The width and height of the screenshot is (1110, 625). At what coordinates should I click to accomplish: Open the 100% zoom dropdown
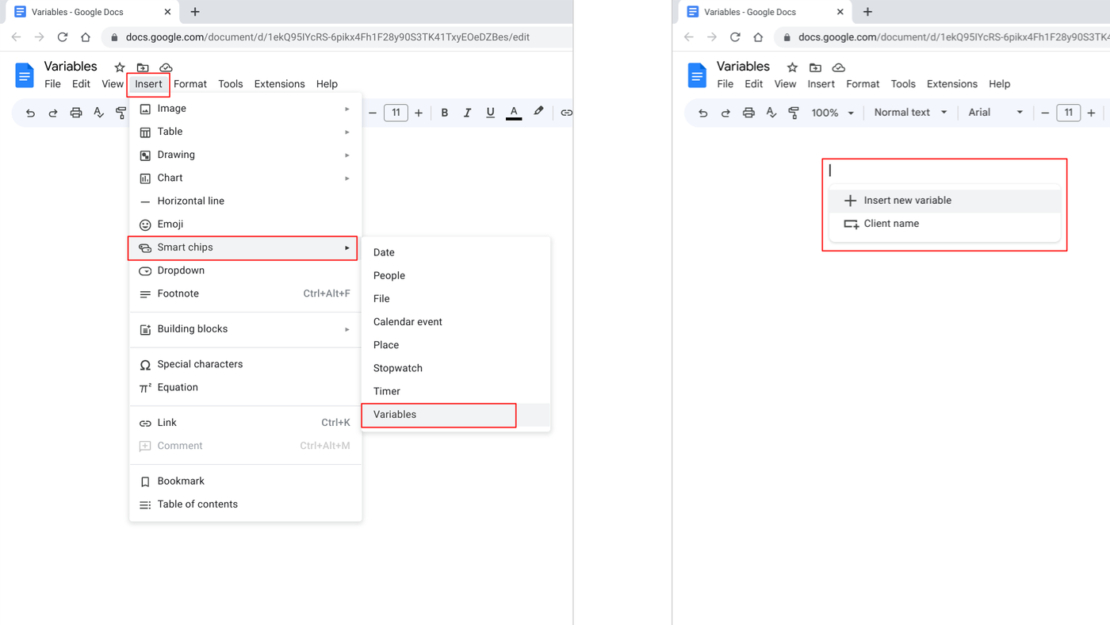click(828, 112)
